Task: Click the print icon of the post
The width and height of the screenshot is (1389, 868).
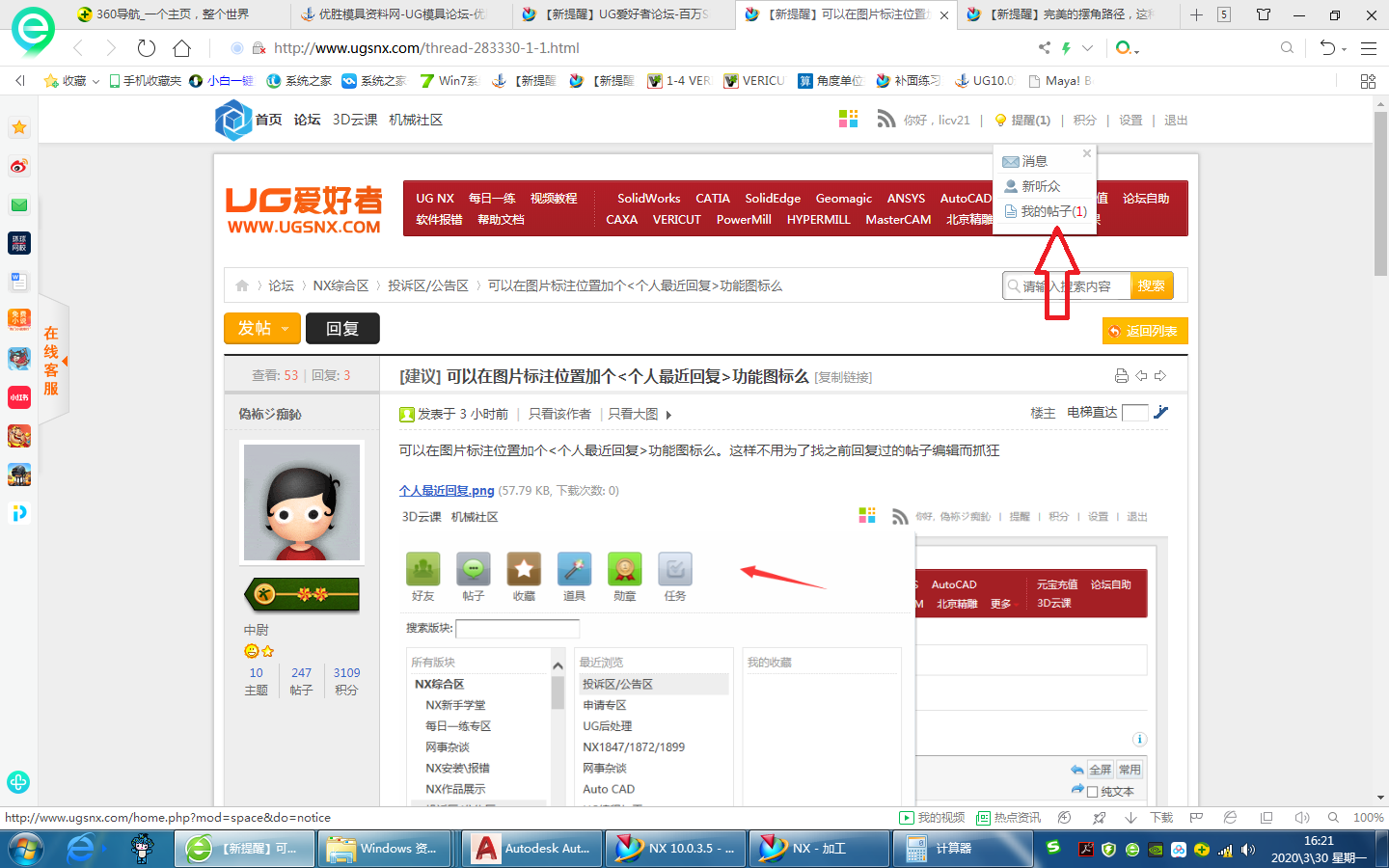Action: point(1121,376)
